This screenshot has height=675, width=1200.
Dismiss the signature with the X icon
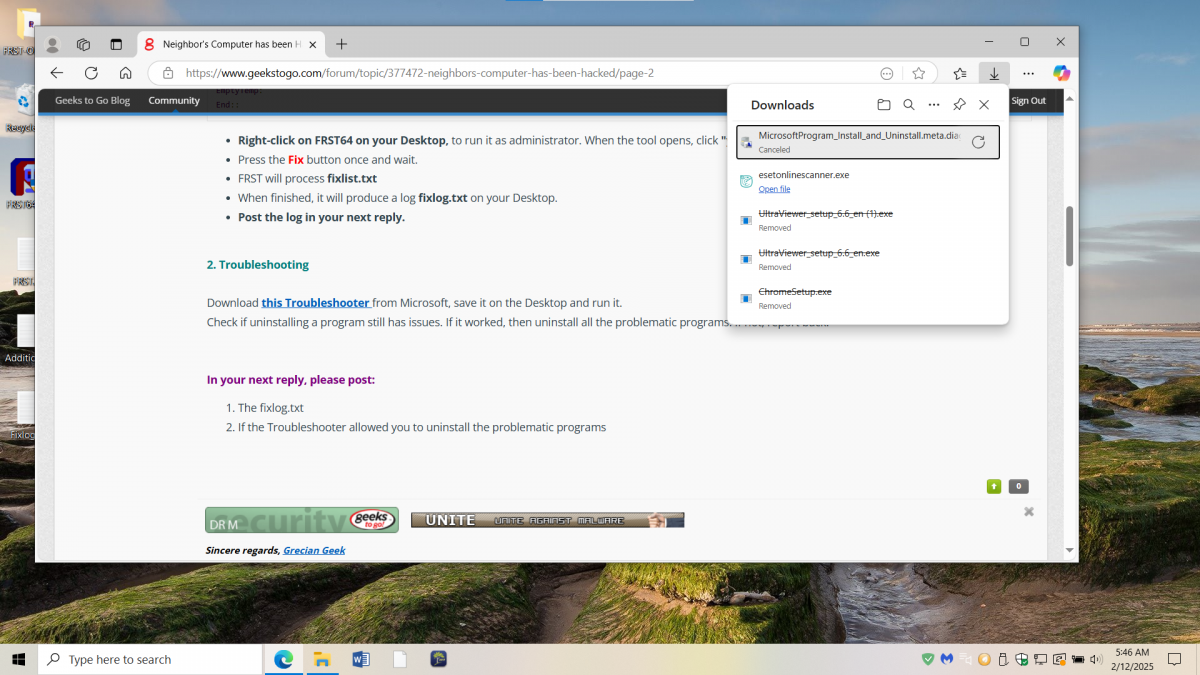1029,512
